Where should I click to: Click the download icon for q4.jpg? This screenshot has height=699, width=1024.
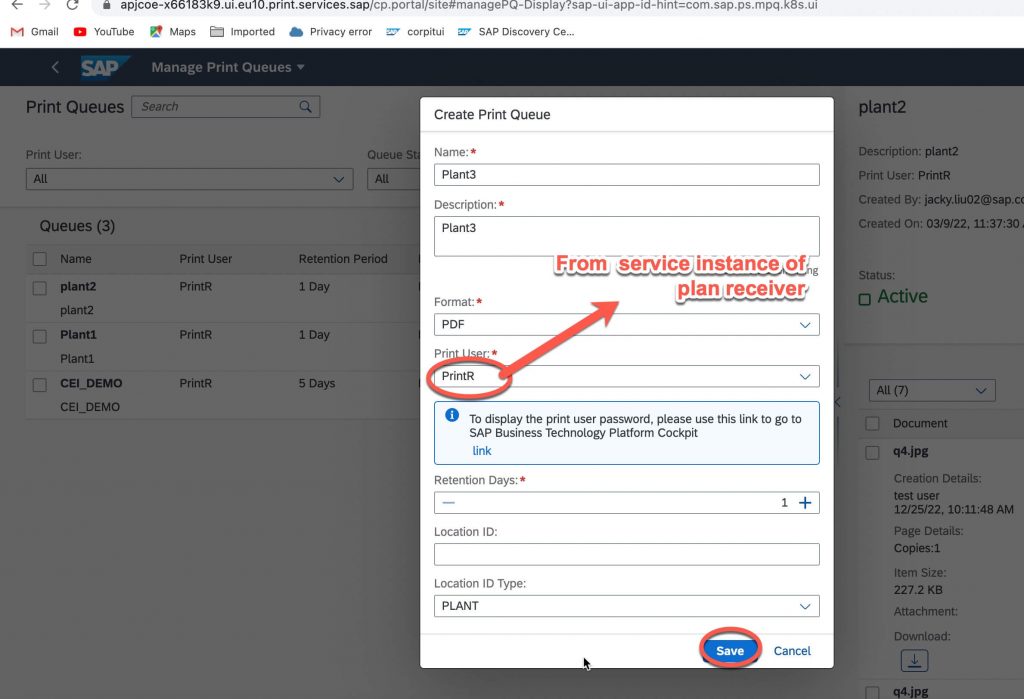coord(914,660)
